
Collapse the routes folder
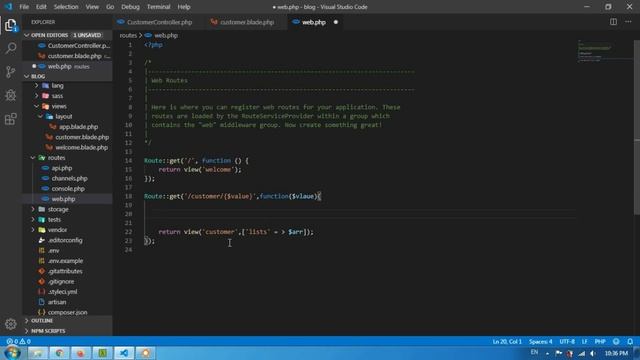click(56, 158)
